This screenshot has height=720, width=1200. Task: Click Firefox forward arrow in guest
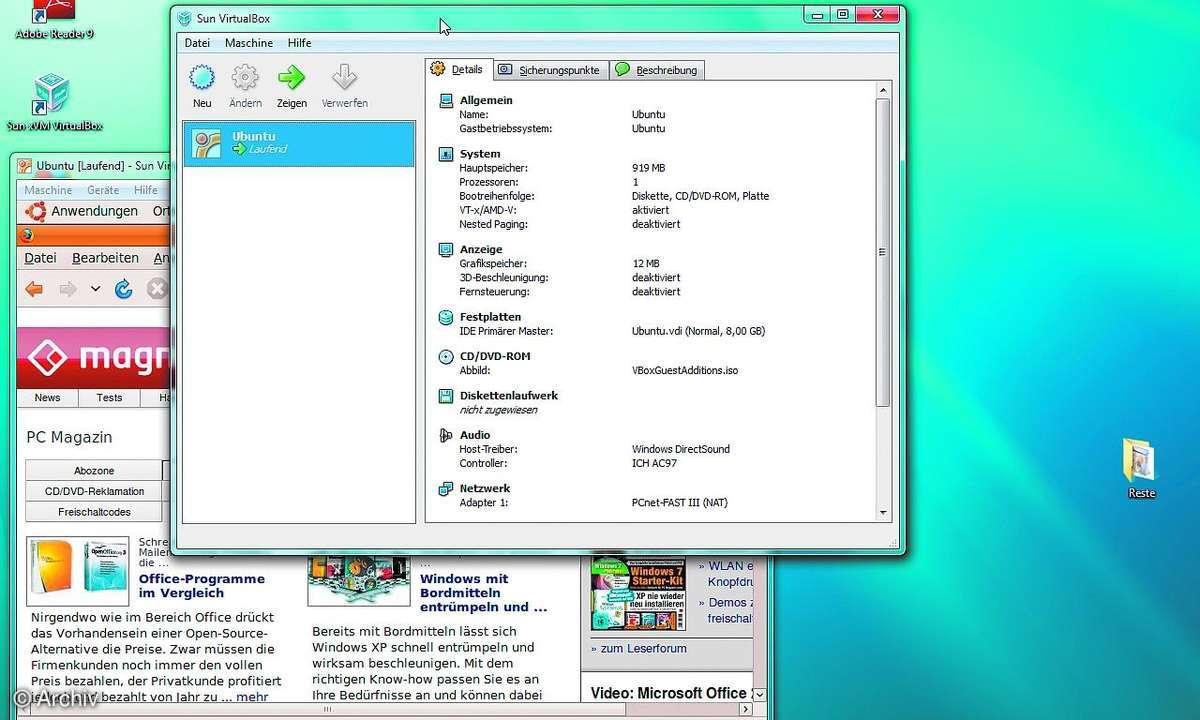click(x=68, y=289)
